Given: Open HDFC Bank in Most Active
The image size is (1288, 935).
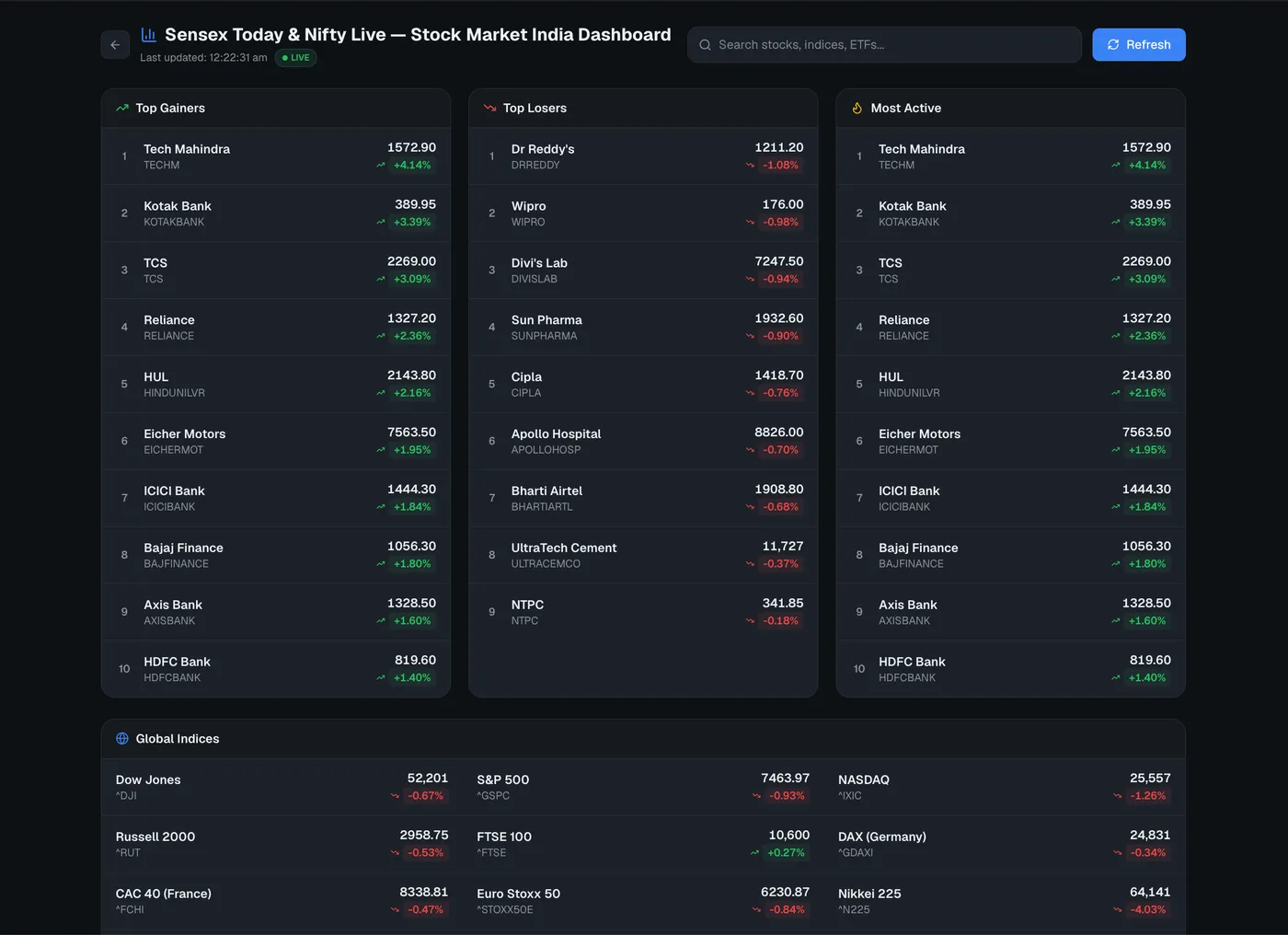Looking at the screenshot, I should pyautogui.click(x=1010, y=669).
